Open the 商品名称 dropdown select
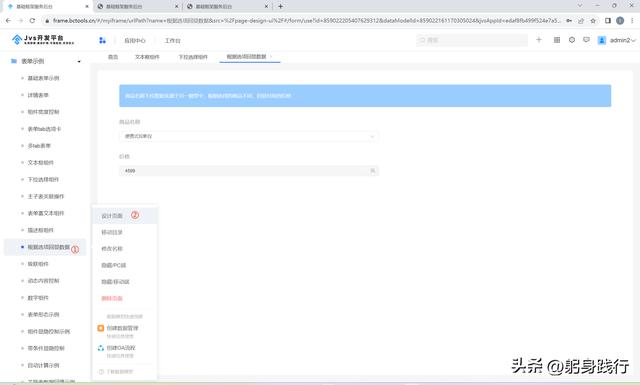Screen dimensions: 640x385 249,136
